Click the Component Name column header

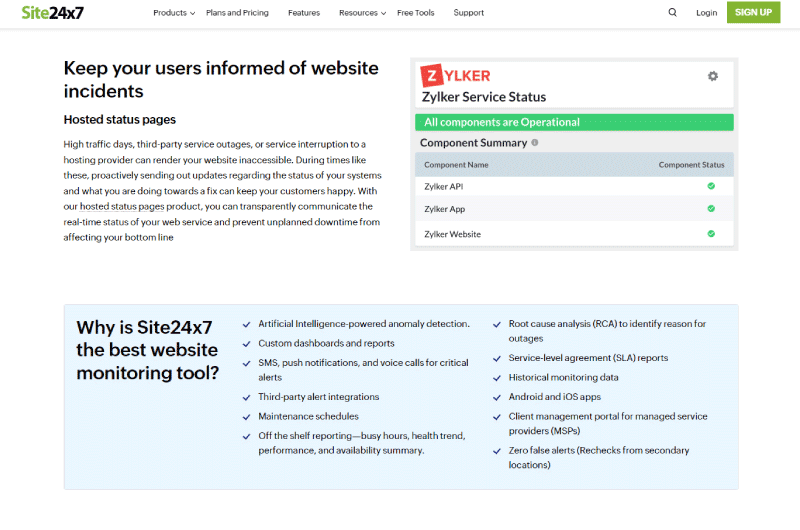456,165
